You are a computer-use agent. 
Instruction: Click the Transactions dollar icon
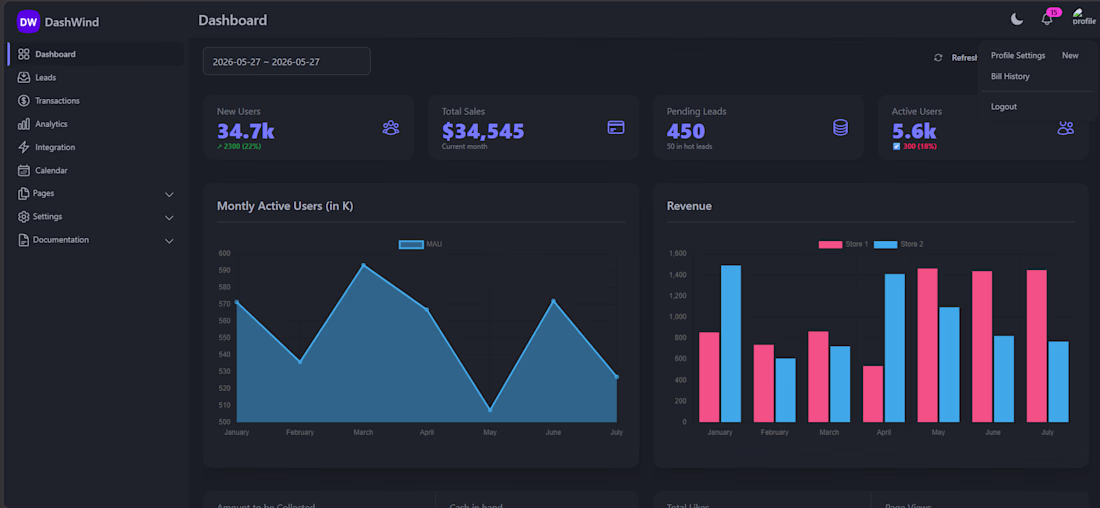24,100
